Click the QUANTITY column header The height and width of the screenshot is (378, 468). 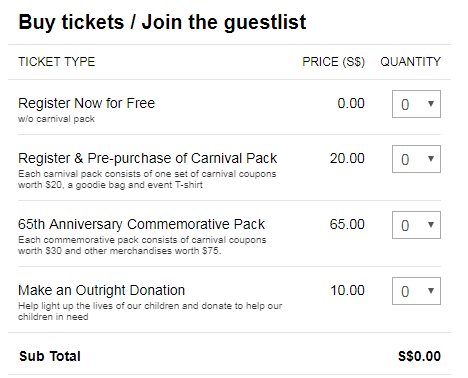click(x=411, y=62)
